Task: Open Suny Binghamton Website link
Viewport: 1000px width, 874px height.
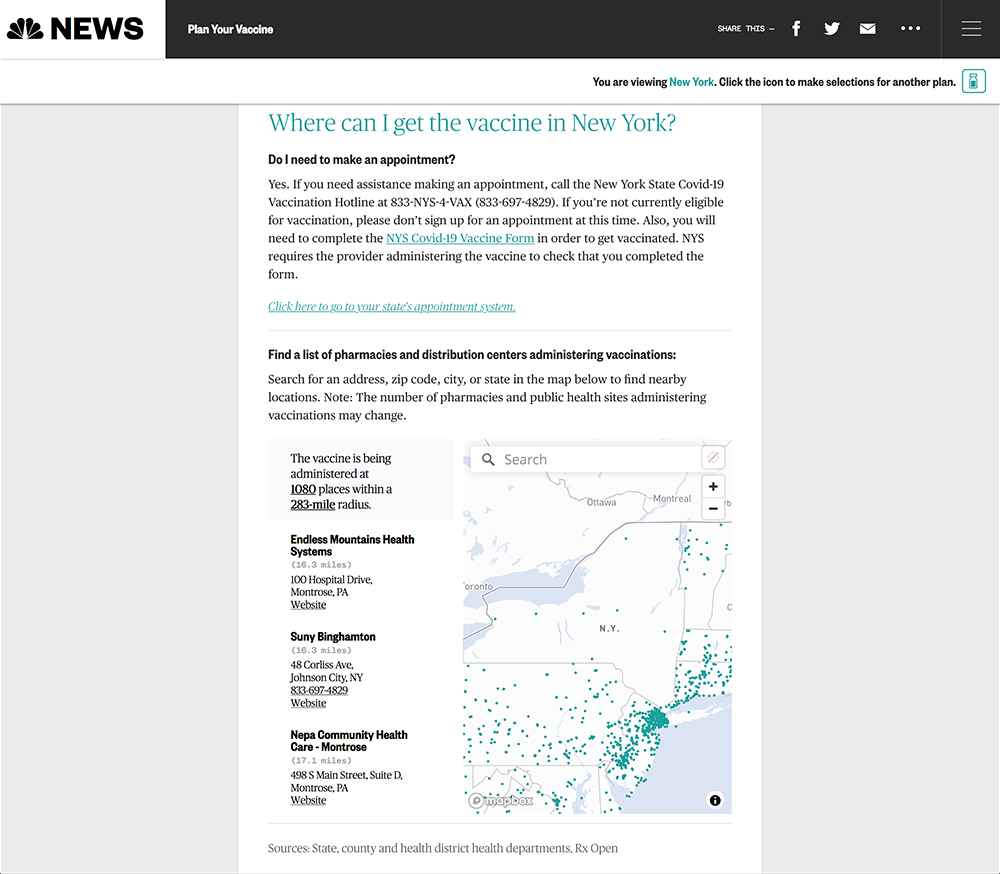Action: coord(308,703)
